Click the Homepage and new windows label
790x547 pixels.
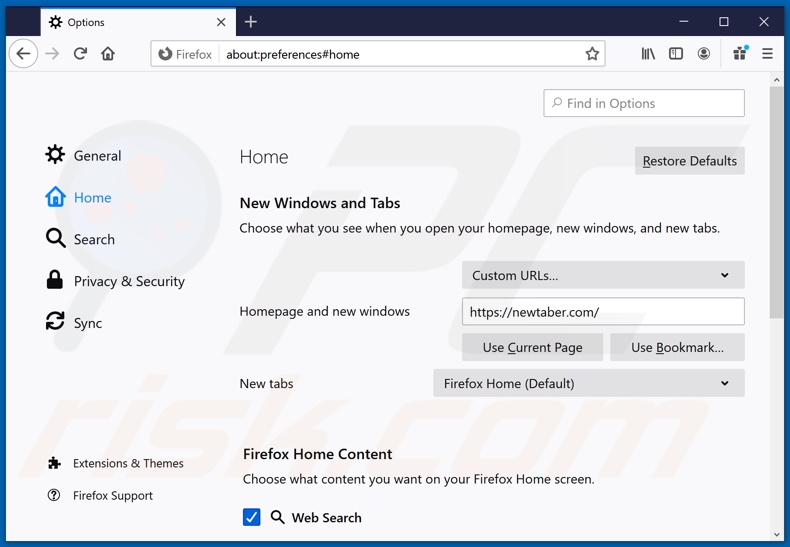(x=324, y=311)
